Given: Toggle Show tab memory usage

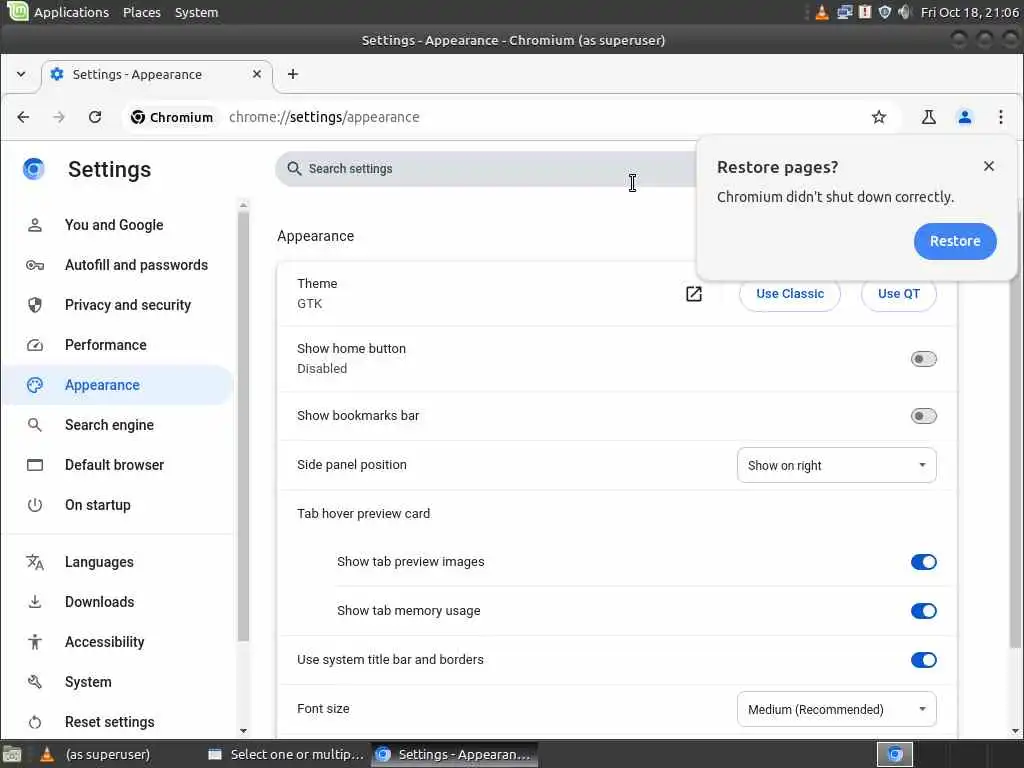Looking at the screenshot, I should tap(923, 611).
